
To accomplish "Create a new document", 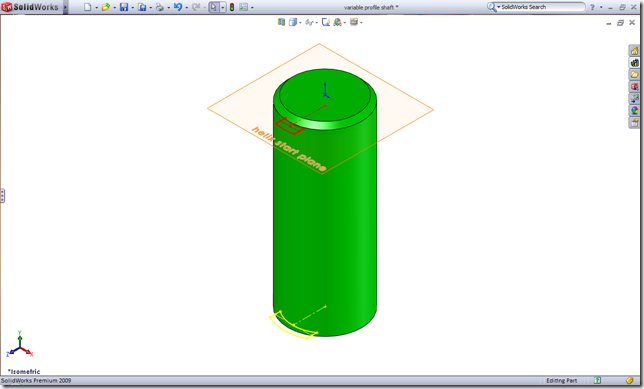I will click(x=87, y=7).
